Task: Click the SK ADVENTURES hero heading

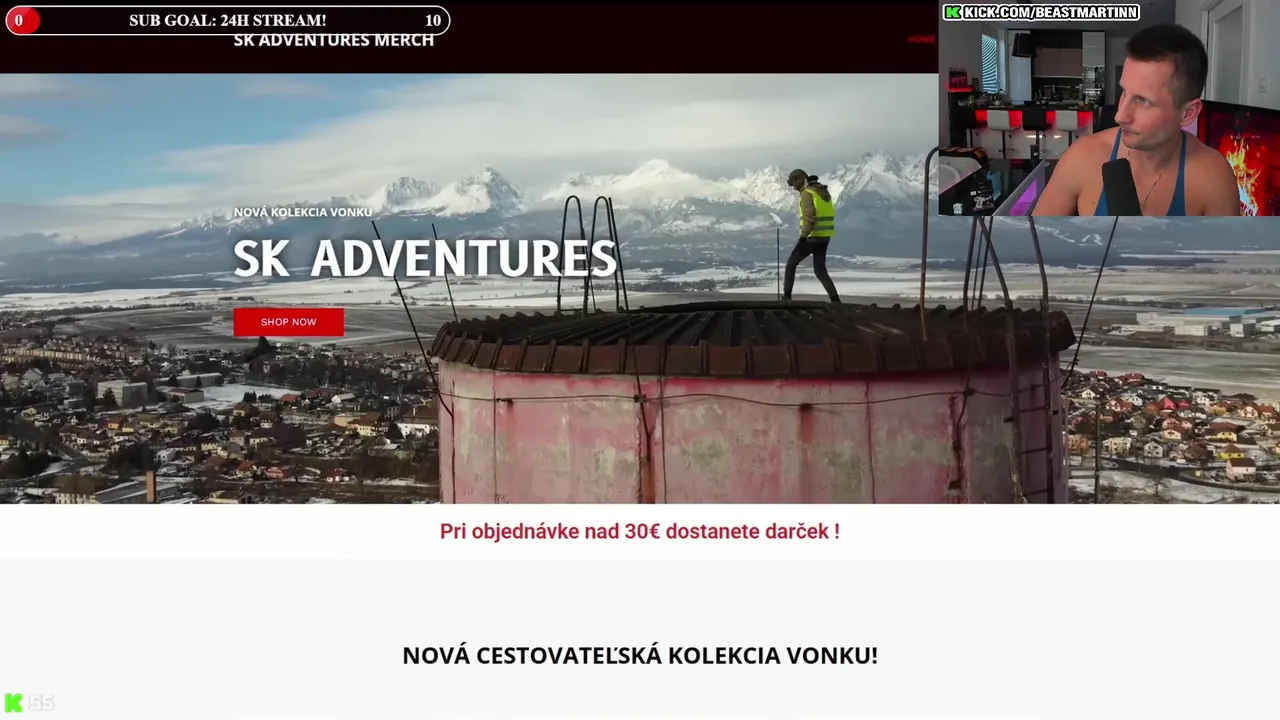Action: click(425, 259)
